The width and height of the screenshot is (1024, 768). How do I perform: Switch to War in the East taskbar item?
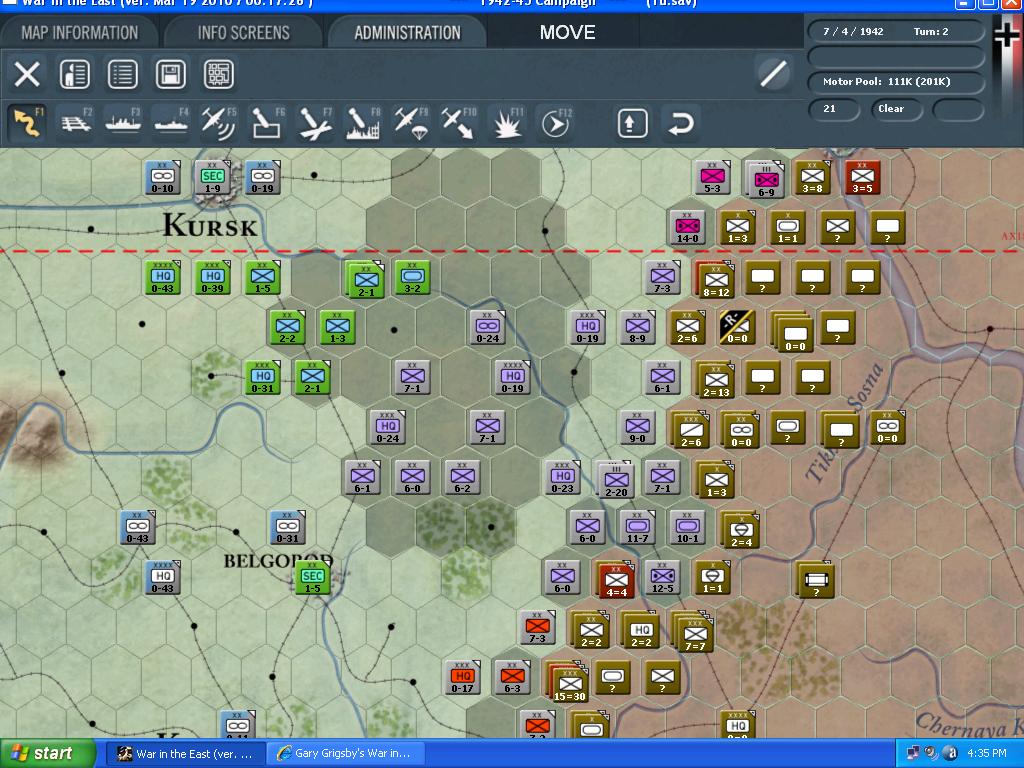(x=184, y=754)
